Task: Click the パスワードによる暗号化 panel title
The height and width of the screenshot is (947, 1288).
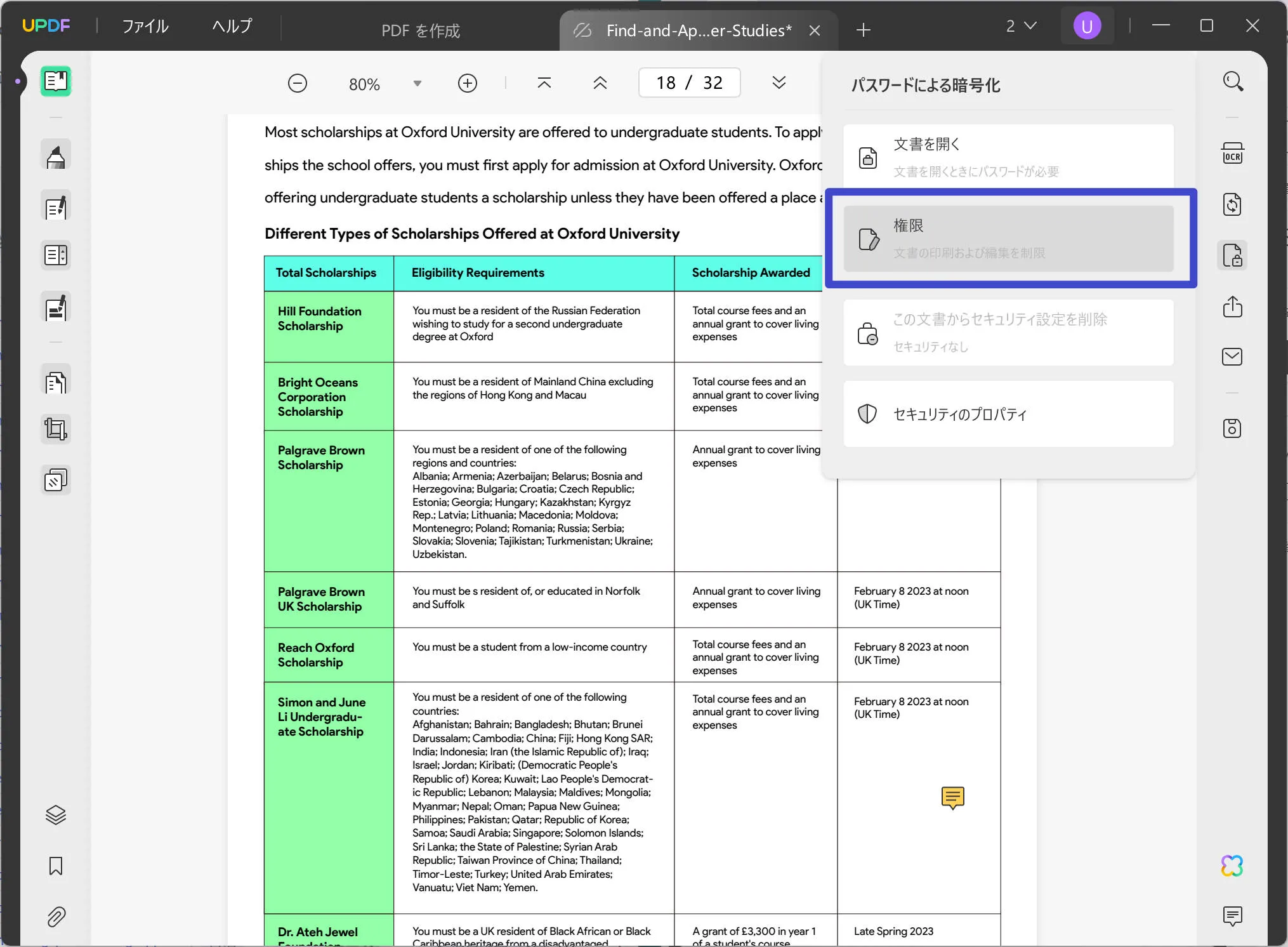Action: 926,85
